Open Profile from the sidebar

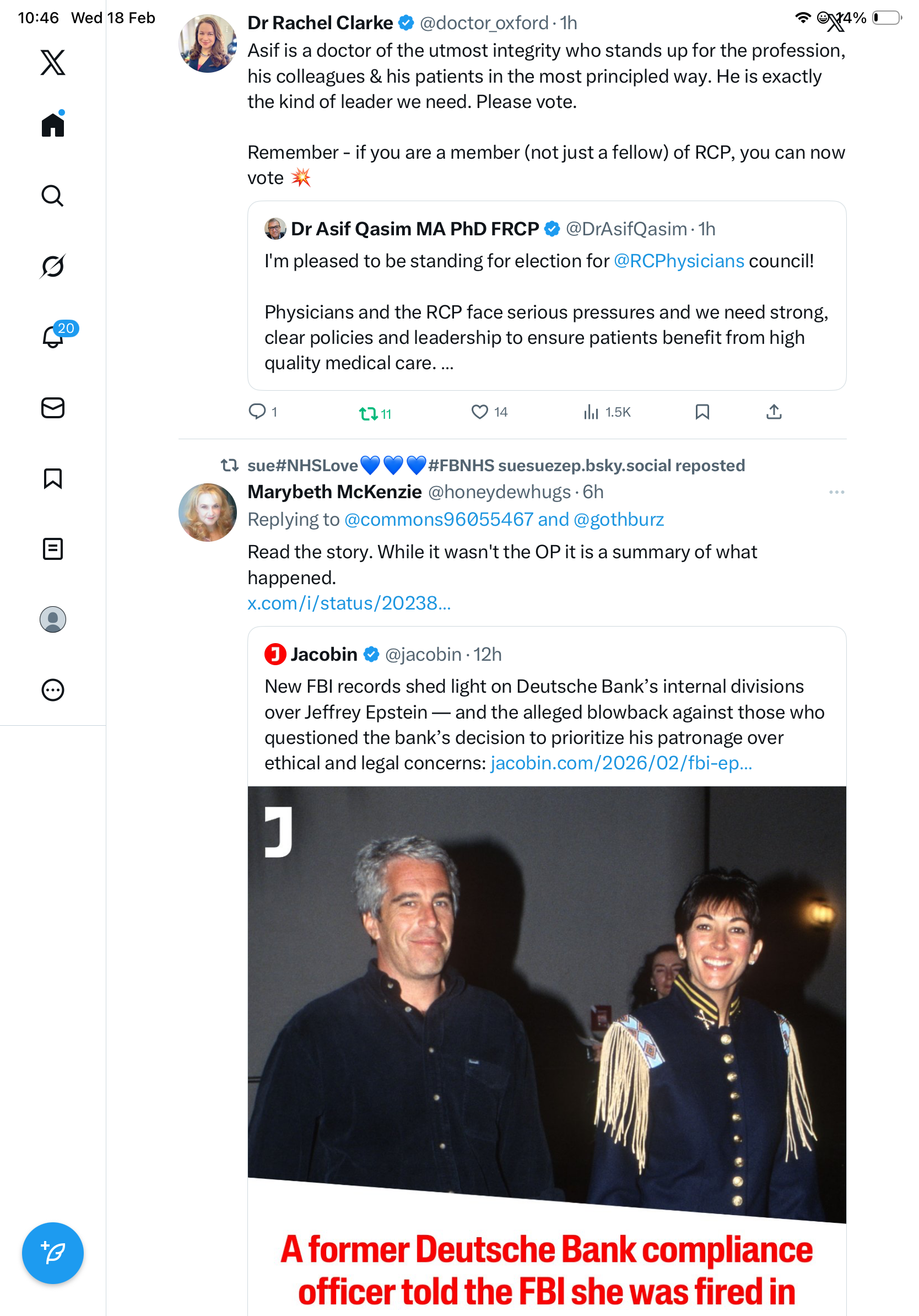point(53,619)
